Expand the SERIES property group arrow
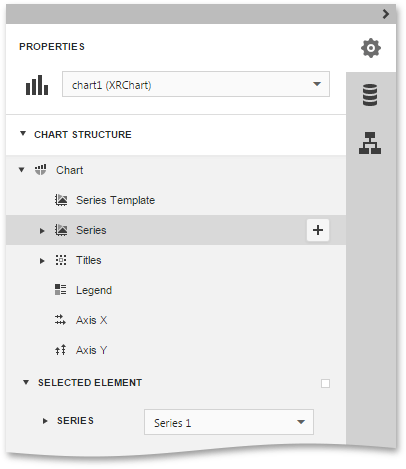Screen dimensions: 406x469 [45, 421]
